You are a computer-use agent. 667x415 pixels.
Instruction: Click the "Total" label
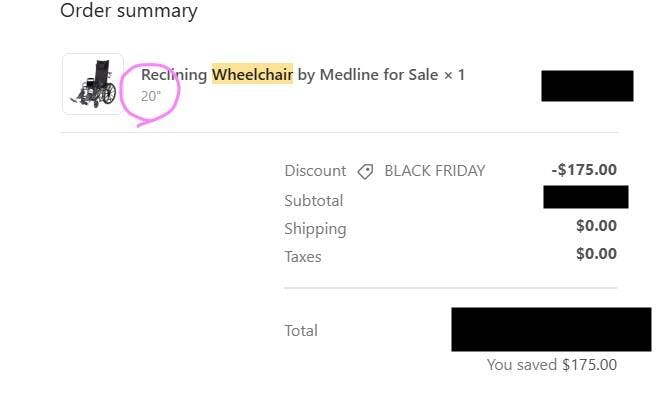coord(301,331)
